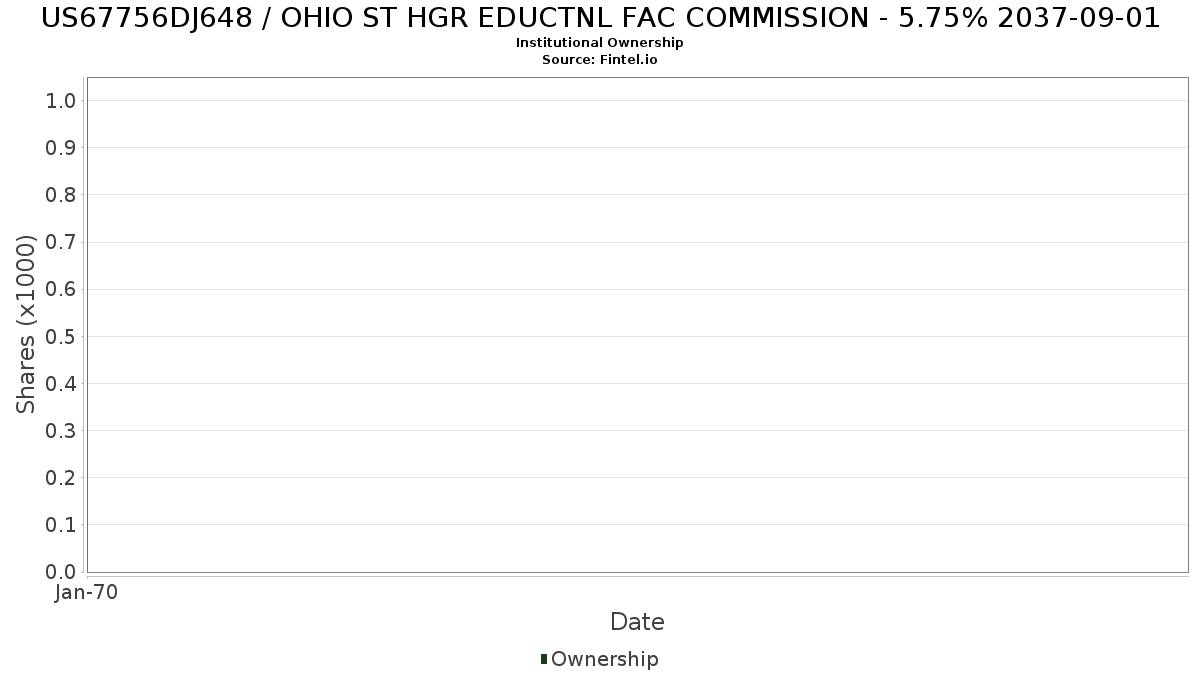
Task: Click the Source: Fintel.io text
Action: pyautogui.click(x=600, y=59)
